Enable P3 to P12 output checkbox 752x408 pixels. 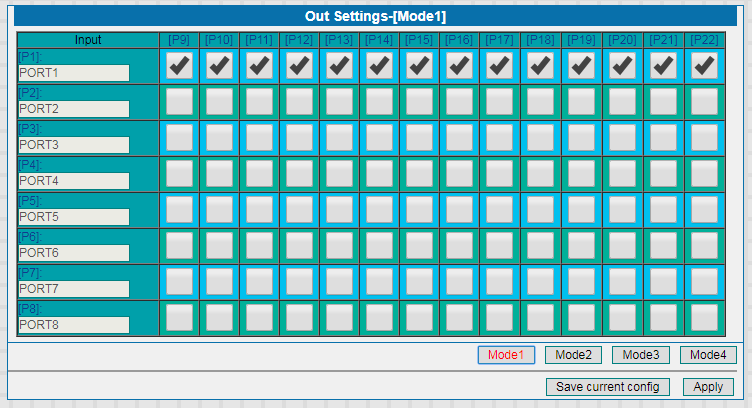[x=299, y=138]
